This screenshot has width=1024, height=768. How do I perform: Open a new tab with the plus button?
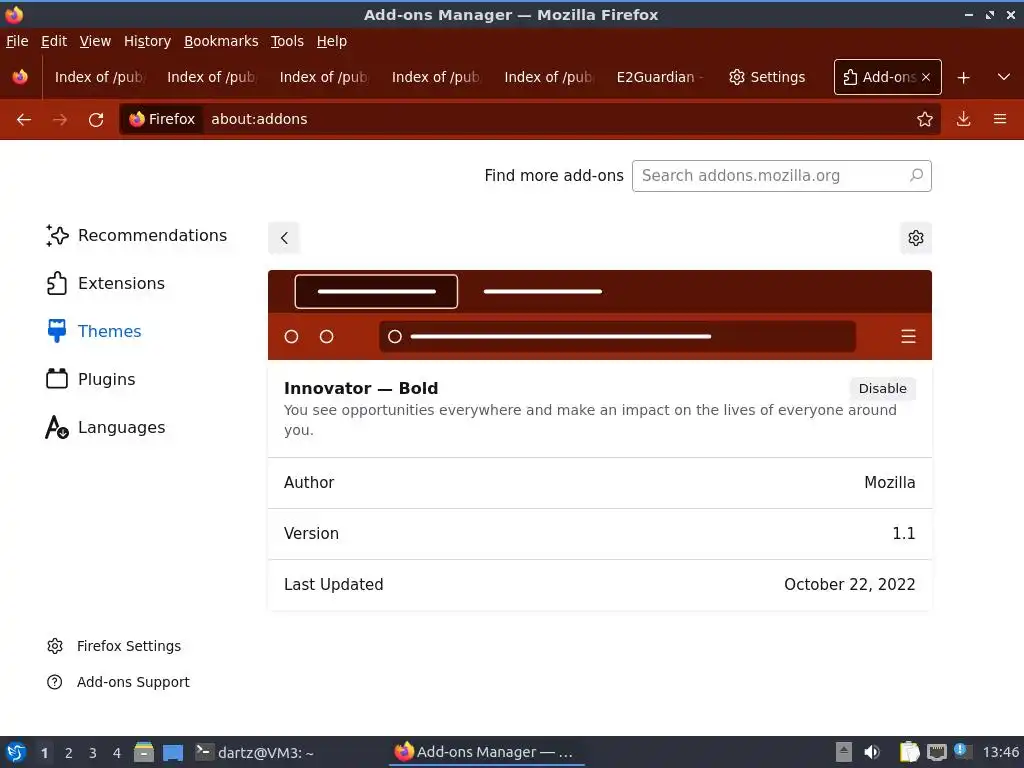click(963, 78)
